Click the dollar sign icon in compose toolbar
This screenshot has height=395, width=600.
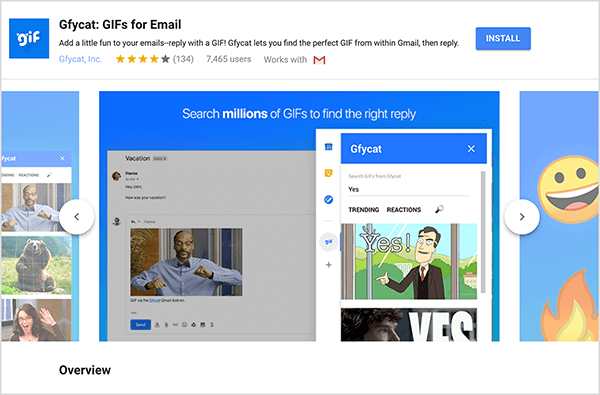pyautogui.click(x=212, y=325)
